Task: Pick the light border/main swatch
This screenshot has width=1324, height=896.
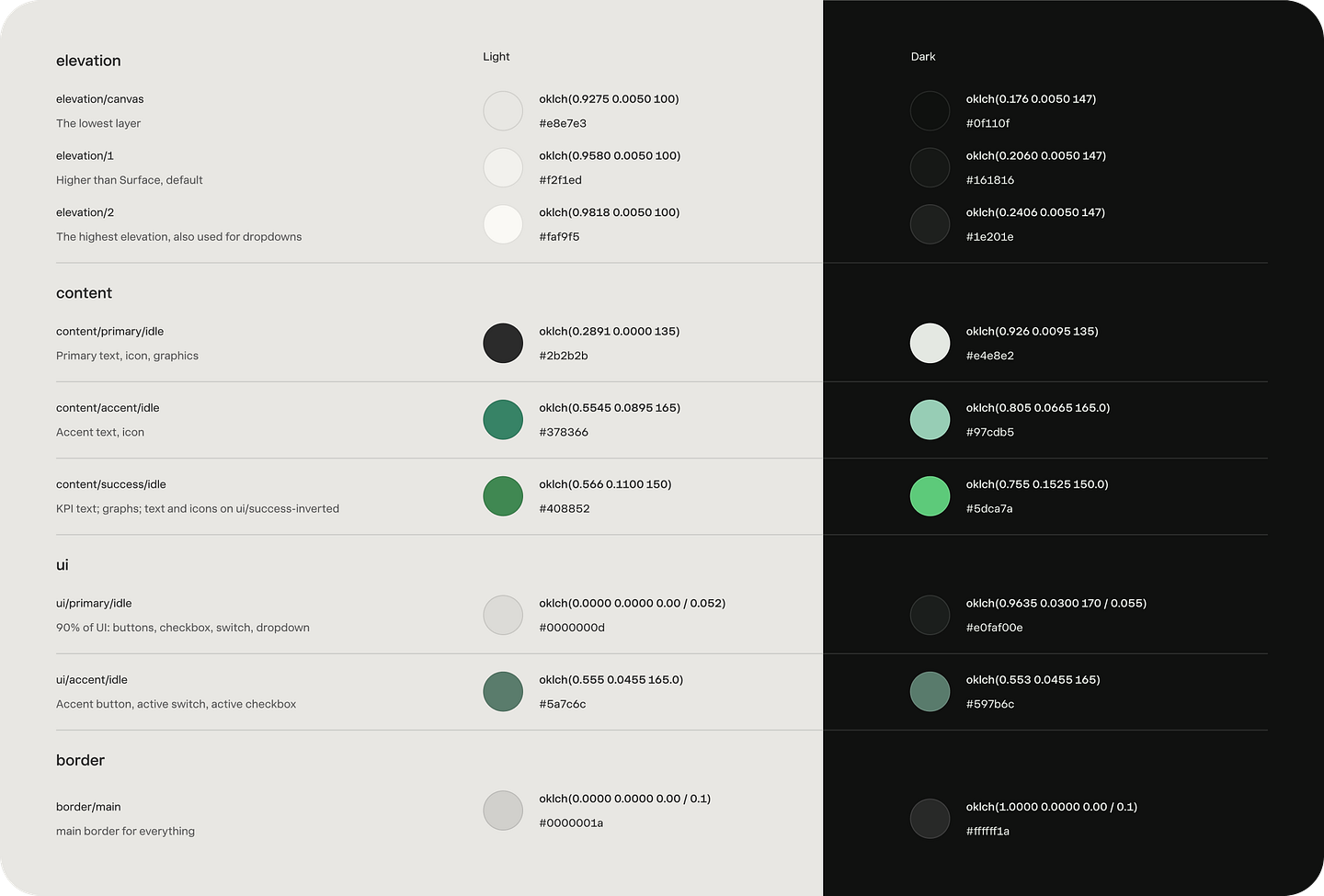Action: pos(503,811)
